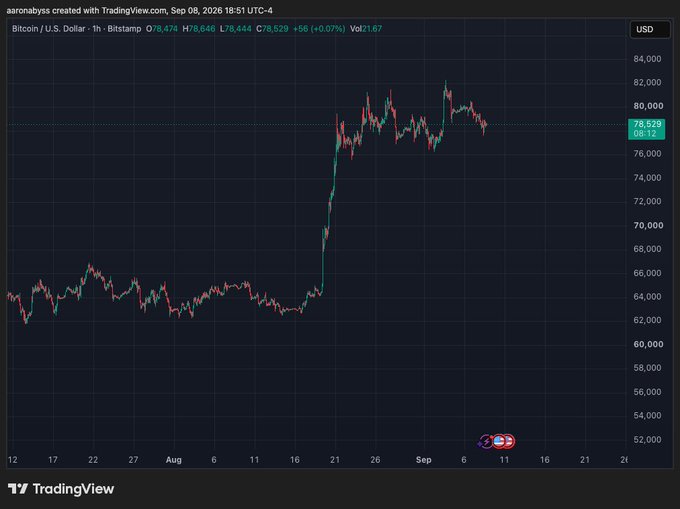Click the 1h interval label in legend

(96, 29)
